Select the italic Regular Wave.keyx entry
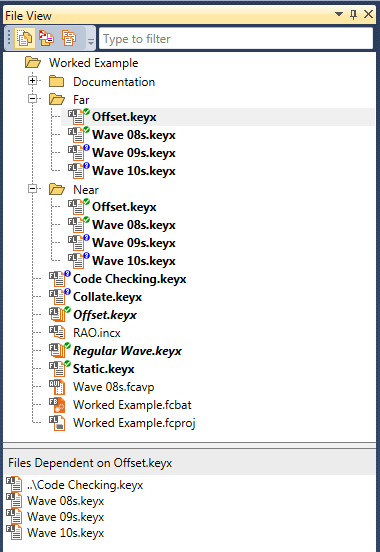The width and height of the screenshot is (380, 552). (127, 351)
